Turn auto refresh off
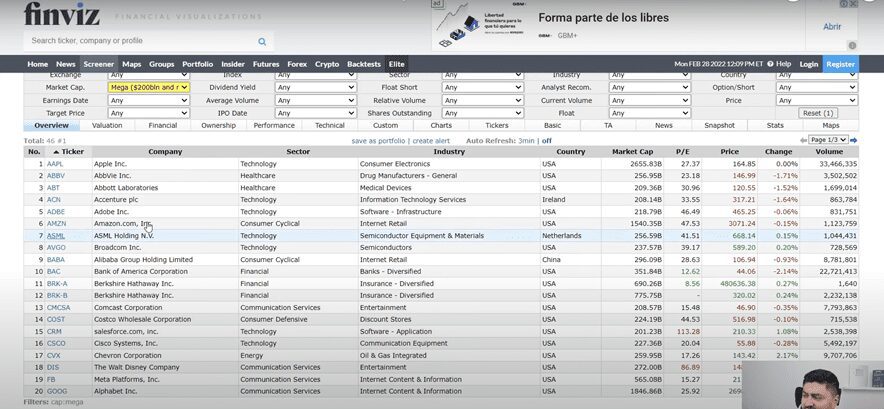 point(547,141)
